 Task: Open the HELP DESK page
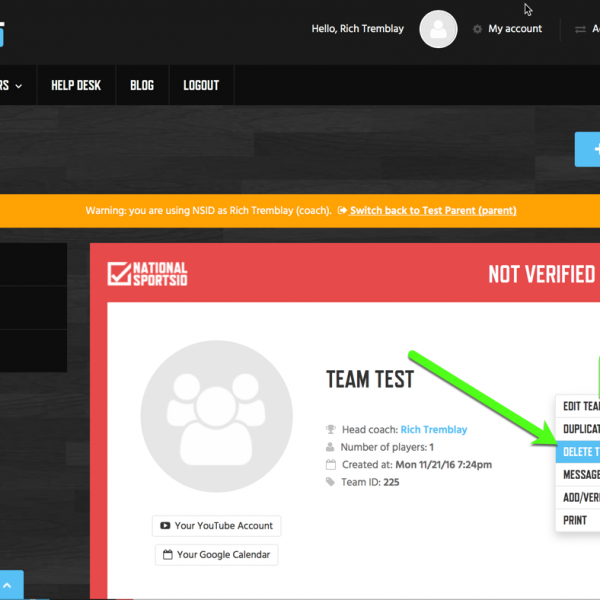point(76,85)
